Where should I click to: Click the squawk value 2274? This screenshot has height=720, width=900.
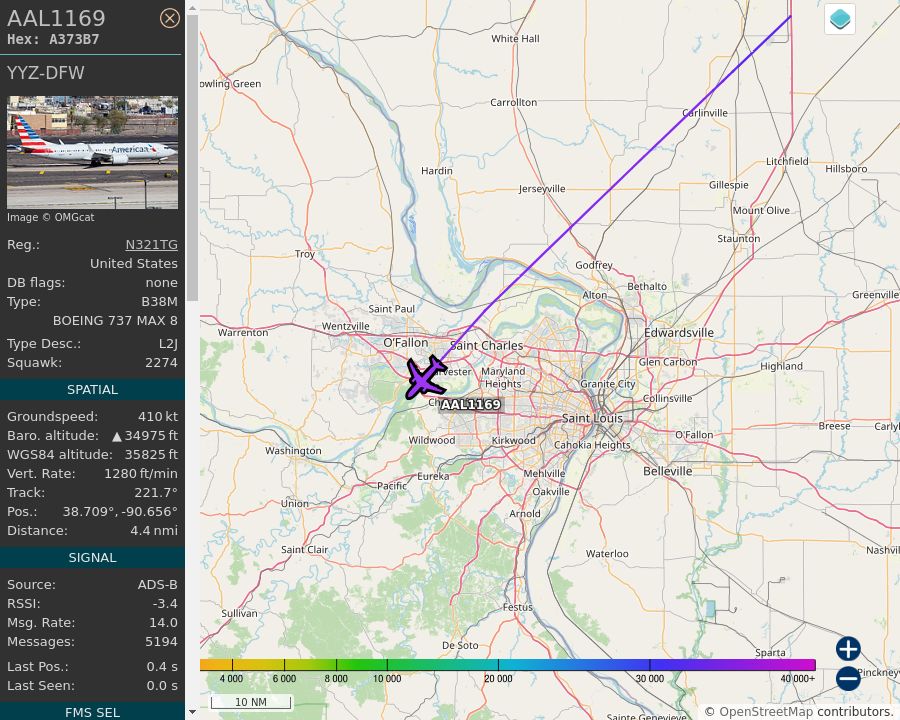[x=161, y=362]
